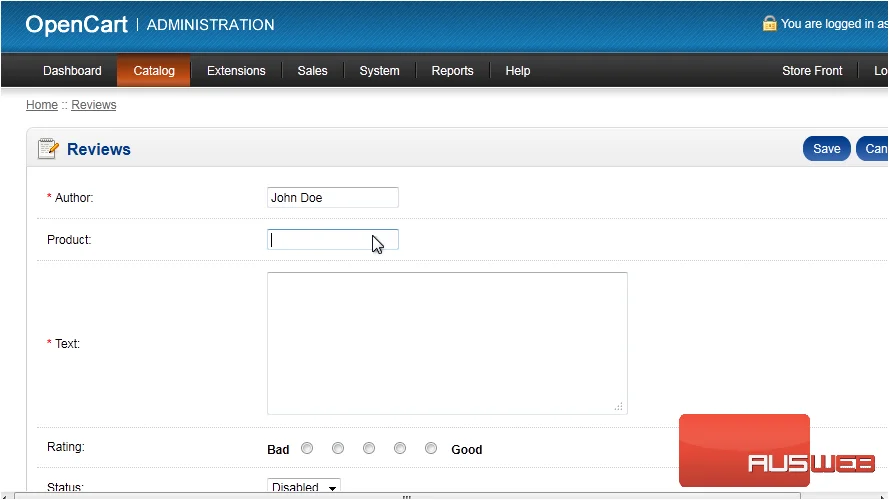
Task: Open the Sales menu
Action: click(312, 71)
